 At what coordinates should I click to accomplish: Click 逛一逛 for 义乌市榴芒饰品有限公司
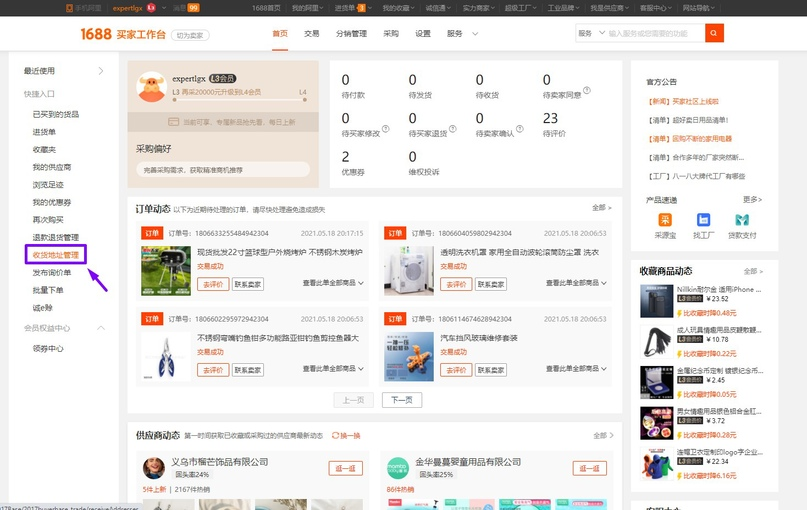click(x=345, y=468)
